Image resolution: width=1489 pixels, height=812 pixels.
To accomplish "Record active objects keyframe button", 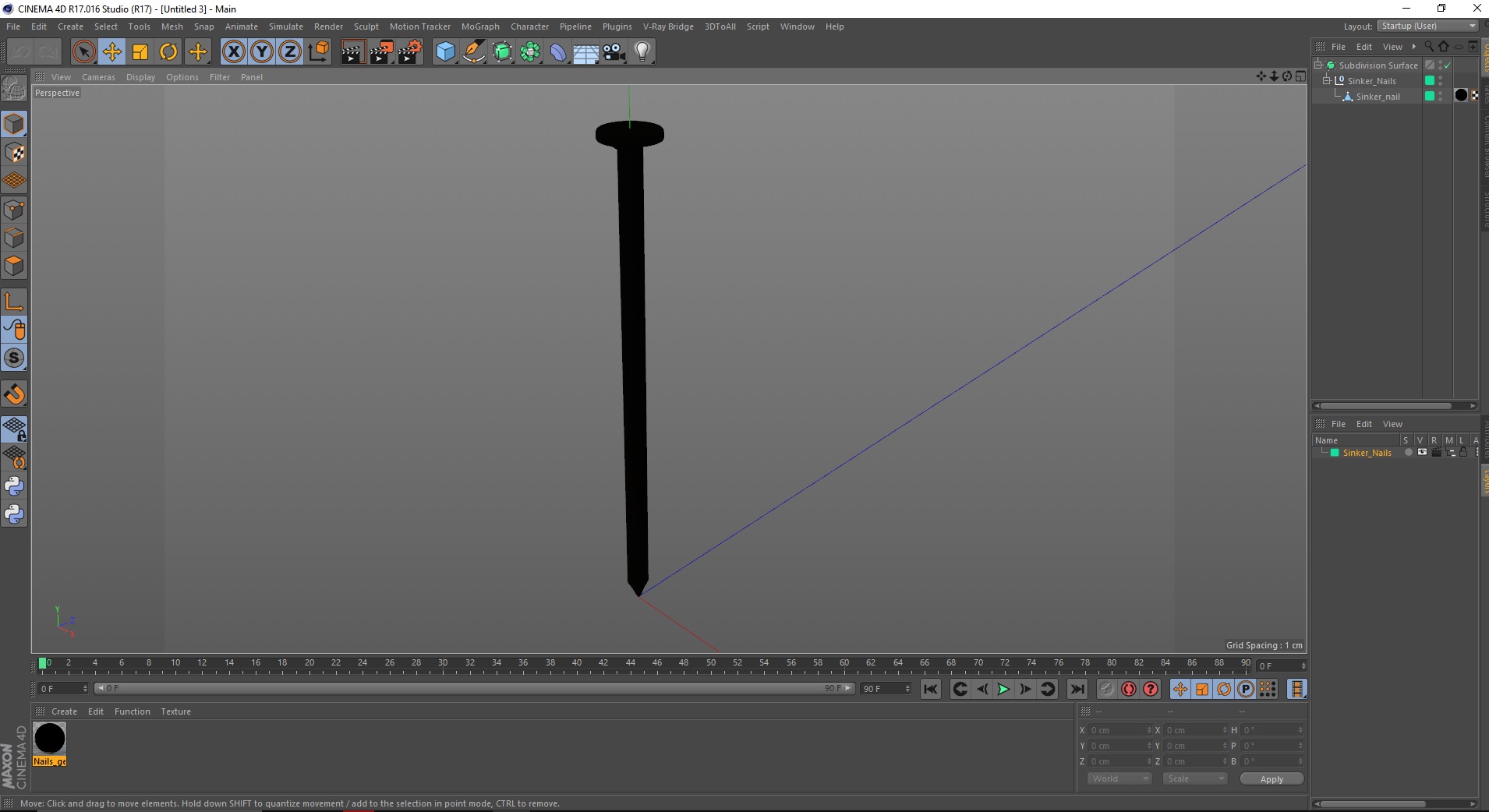I will point(1106,689).
